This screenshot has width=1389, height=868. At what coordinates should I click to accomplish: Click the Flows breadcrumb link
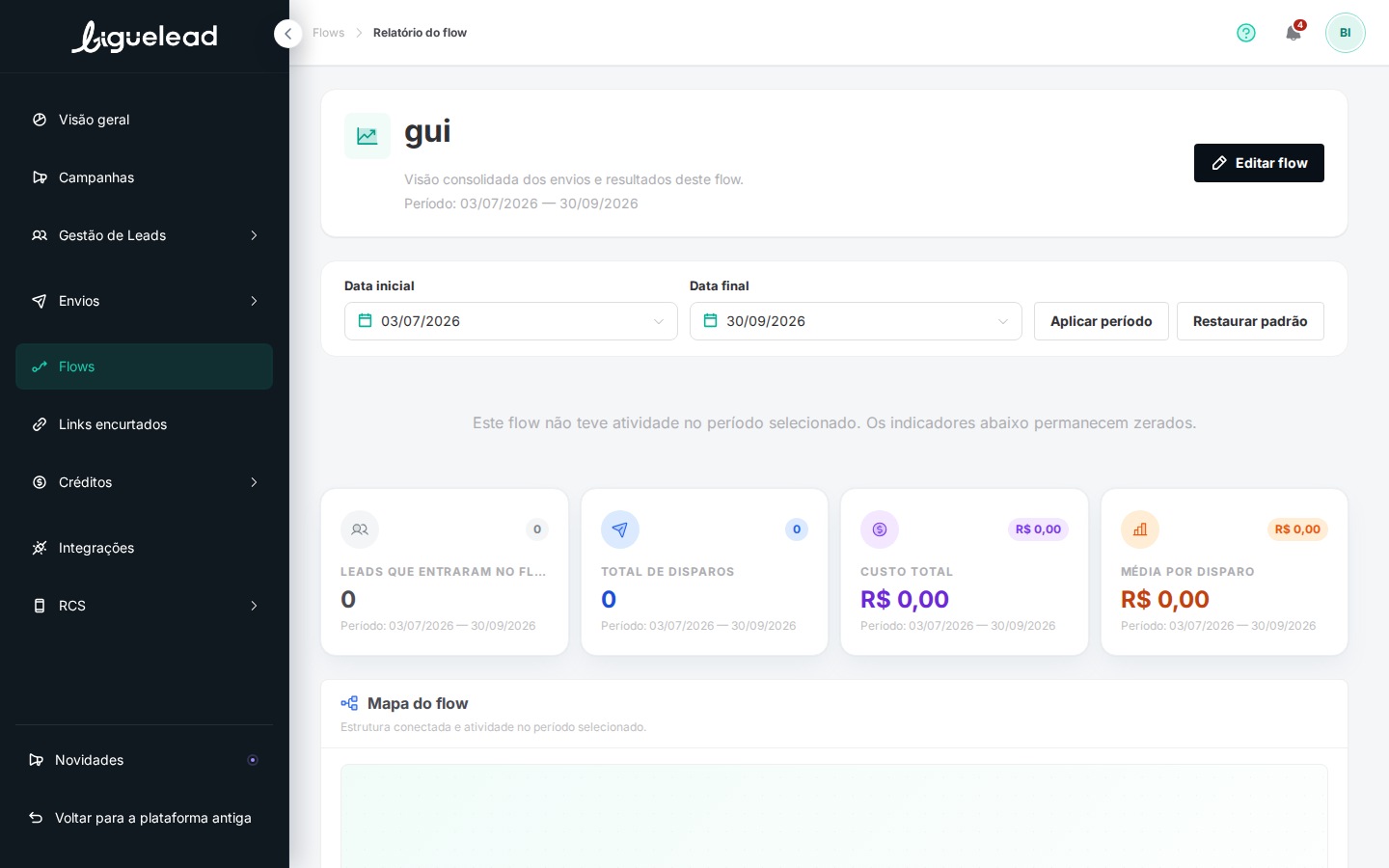tap(328, 33)
